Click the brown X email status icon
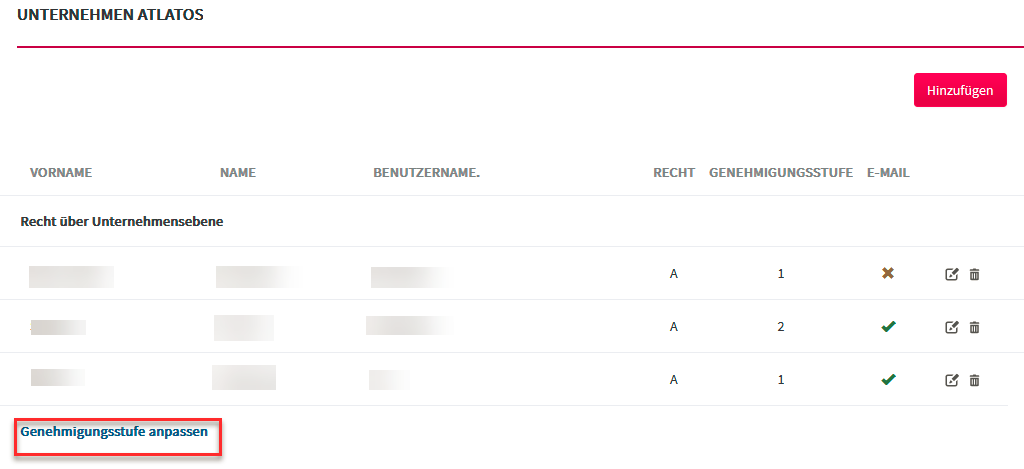 tap(888, 274)
